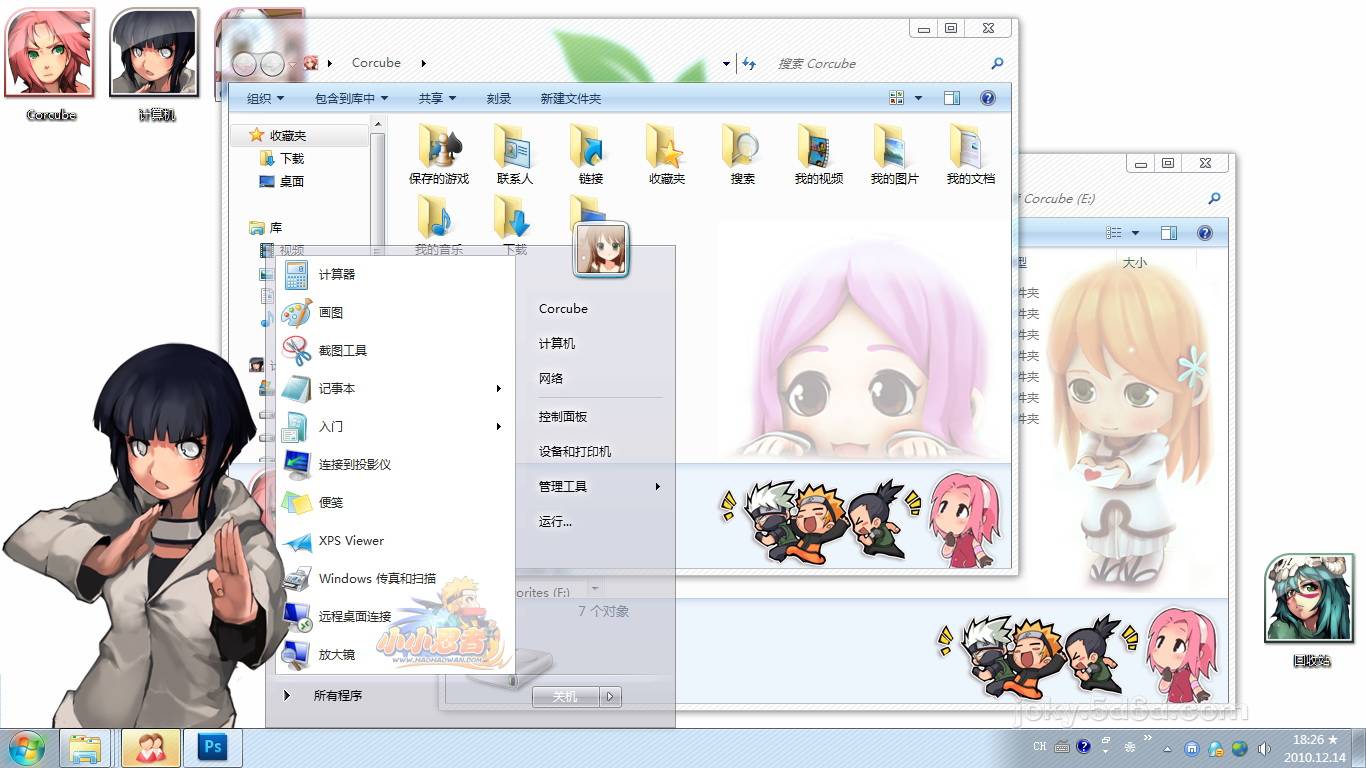1366x768 pixels.
Task: Show hidden tray icons arrow
Action: [1167, 748]
